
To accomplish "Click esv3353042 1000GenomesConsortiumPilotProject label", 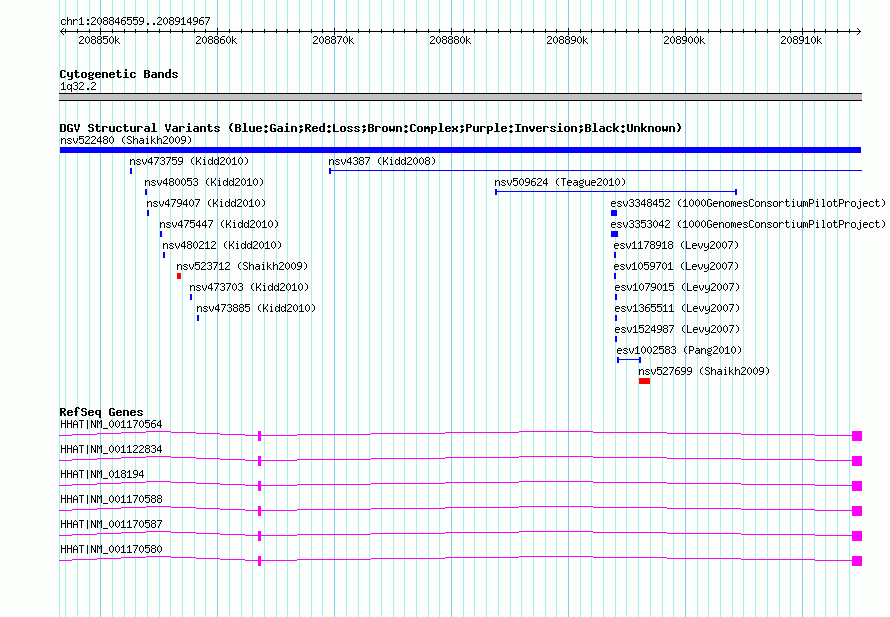I will [748, 224].
